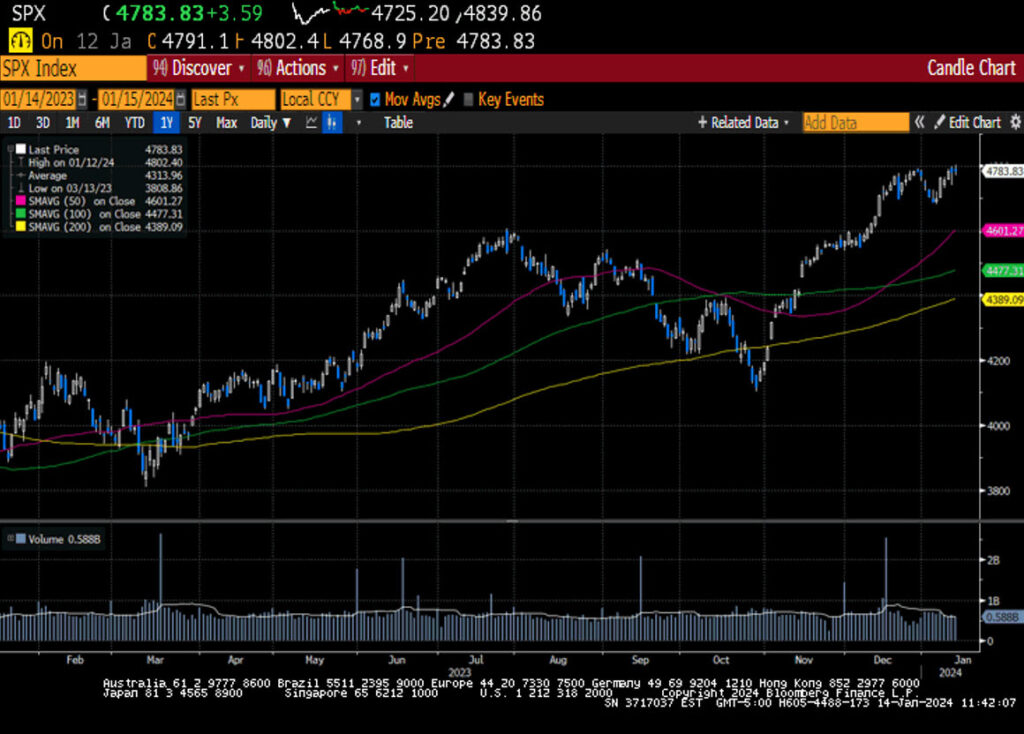The width and height of the screenshot is (1024, 734).
Task: Show the Table view
Action: pos(398,123)
